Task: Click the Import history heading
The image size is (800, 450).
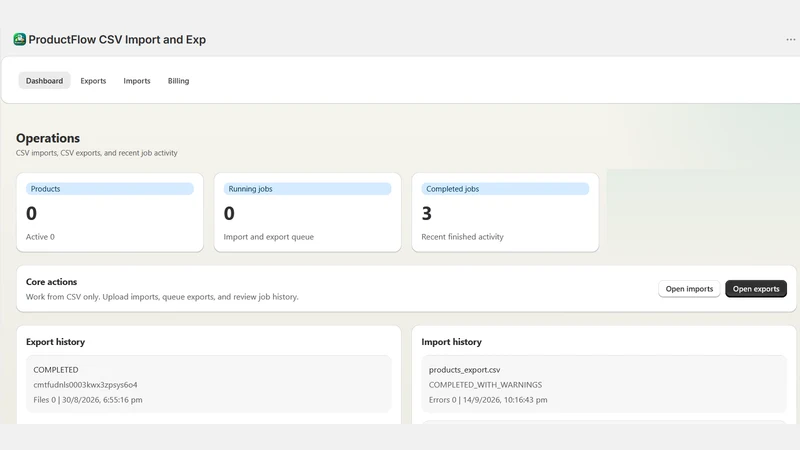Action: [452, 342]
